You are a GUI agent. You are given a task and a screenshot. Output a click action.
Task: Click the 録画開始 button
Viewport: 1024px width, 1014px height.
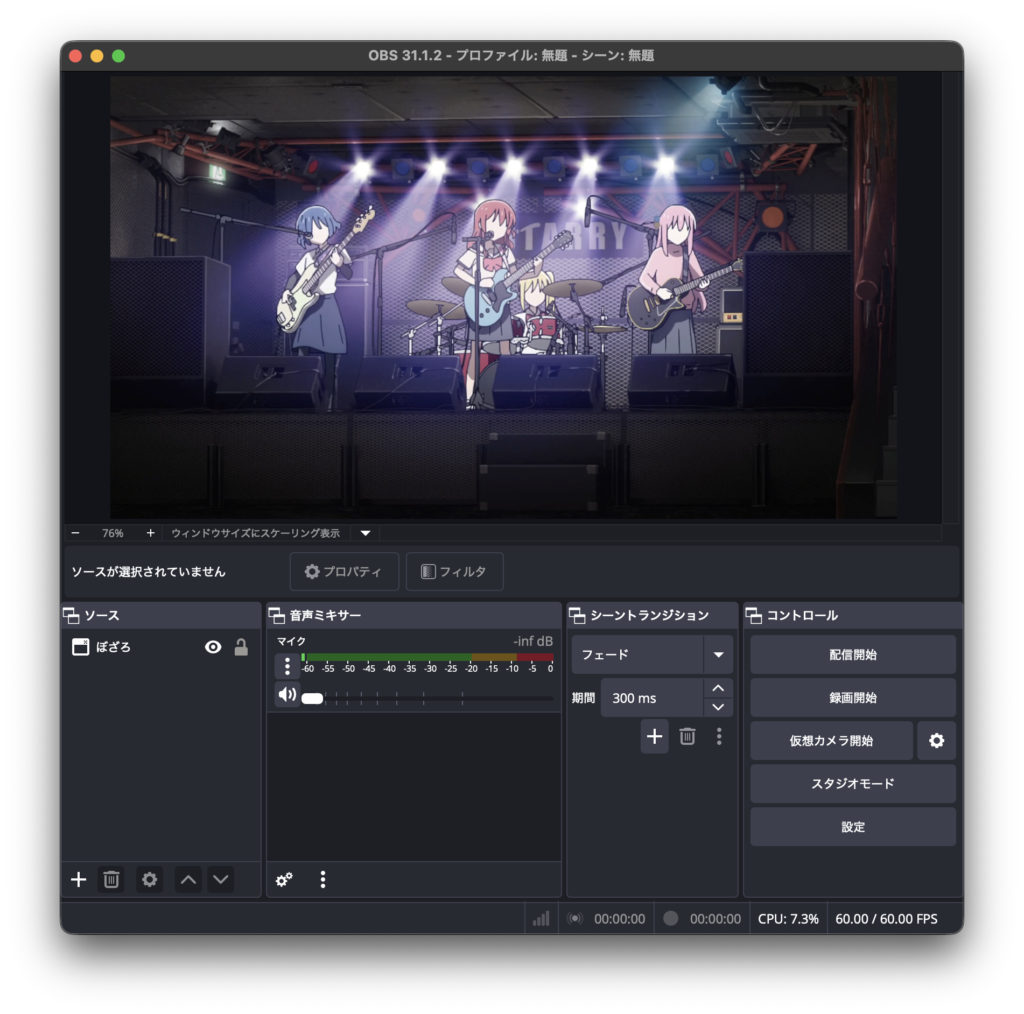(x=852, y=698)
